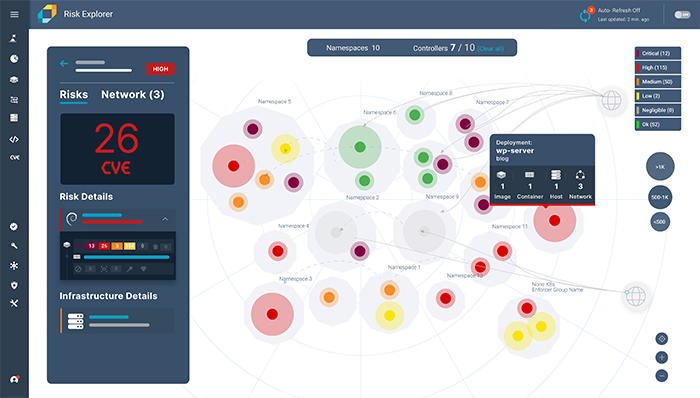Select the large red node in Namespace 3

[272, 314]
